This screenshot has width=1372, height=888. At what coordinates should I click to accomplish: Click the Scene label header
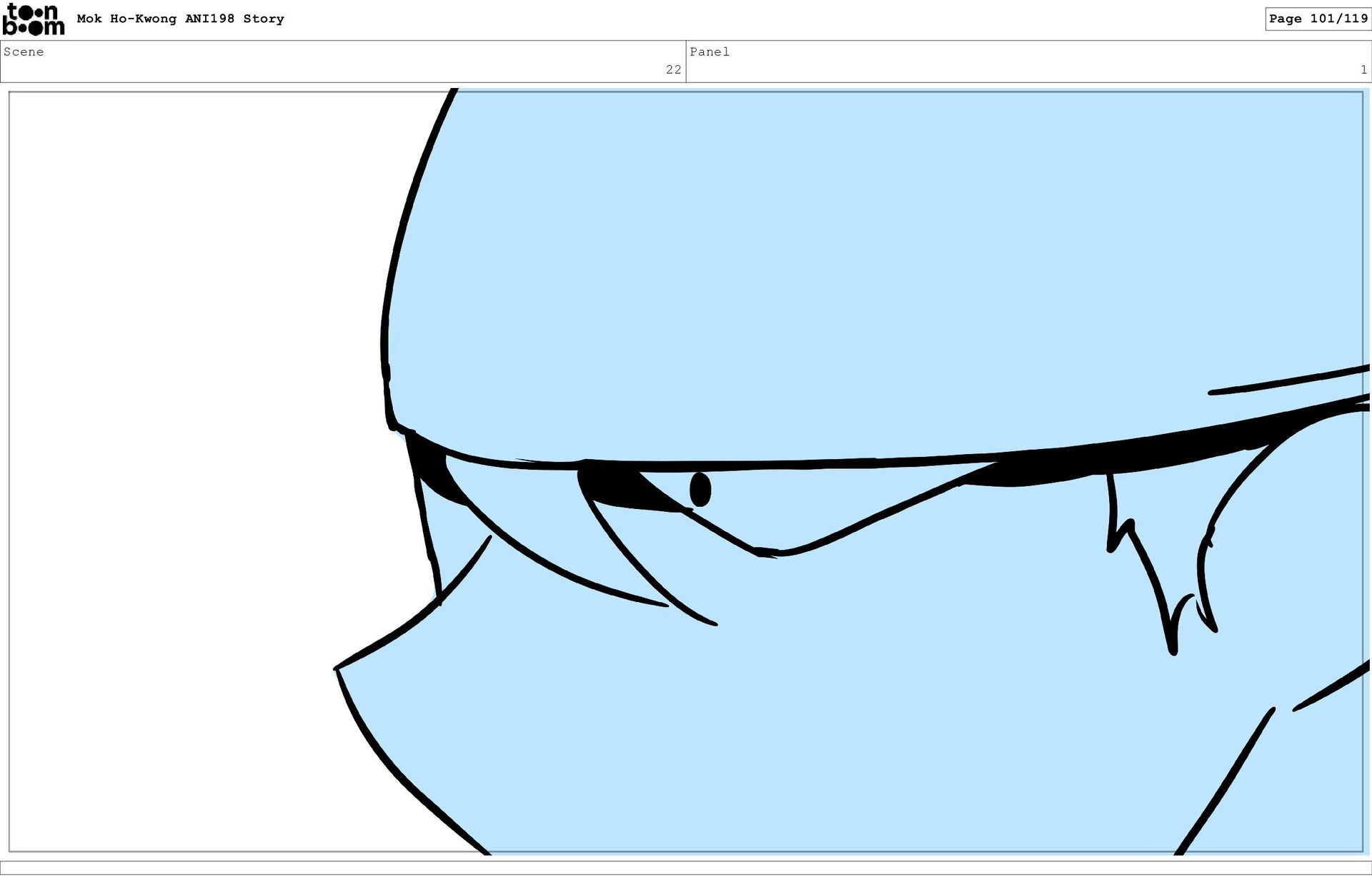(x=24, y=51)
